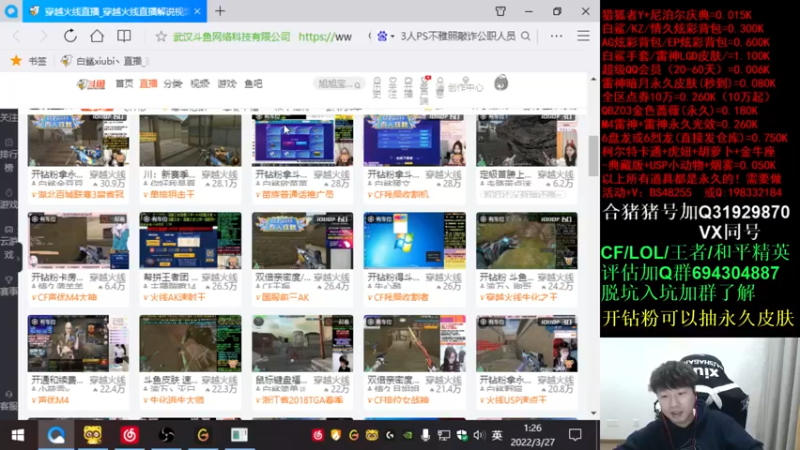800x450 pixels.
Task: Open Logitech G app in taskbar
Action: [x=203, y=435]
